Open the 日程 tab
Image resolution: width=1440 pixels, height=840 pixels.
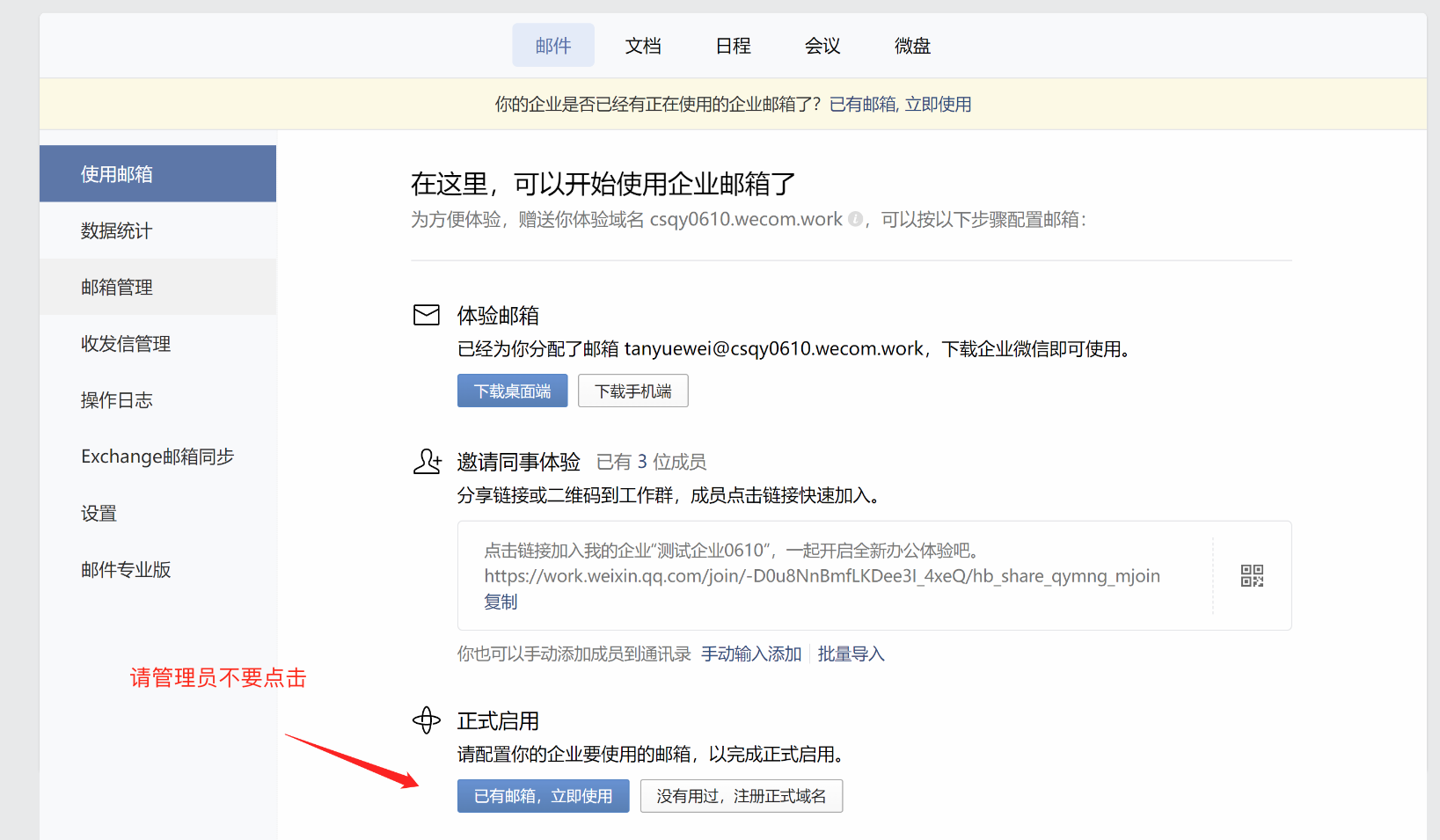tap(733, 46)
